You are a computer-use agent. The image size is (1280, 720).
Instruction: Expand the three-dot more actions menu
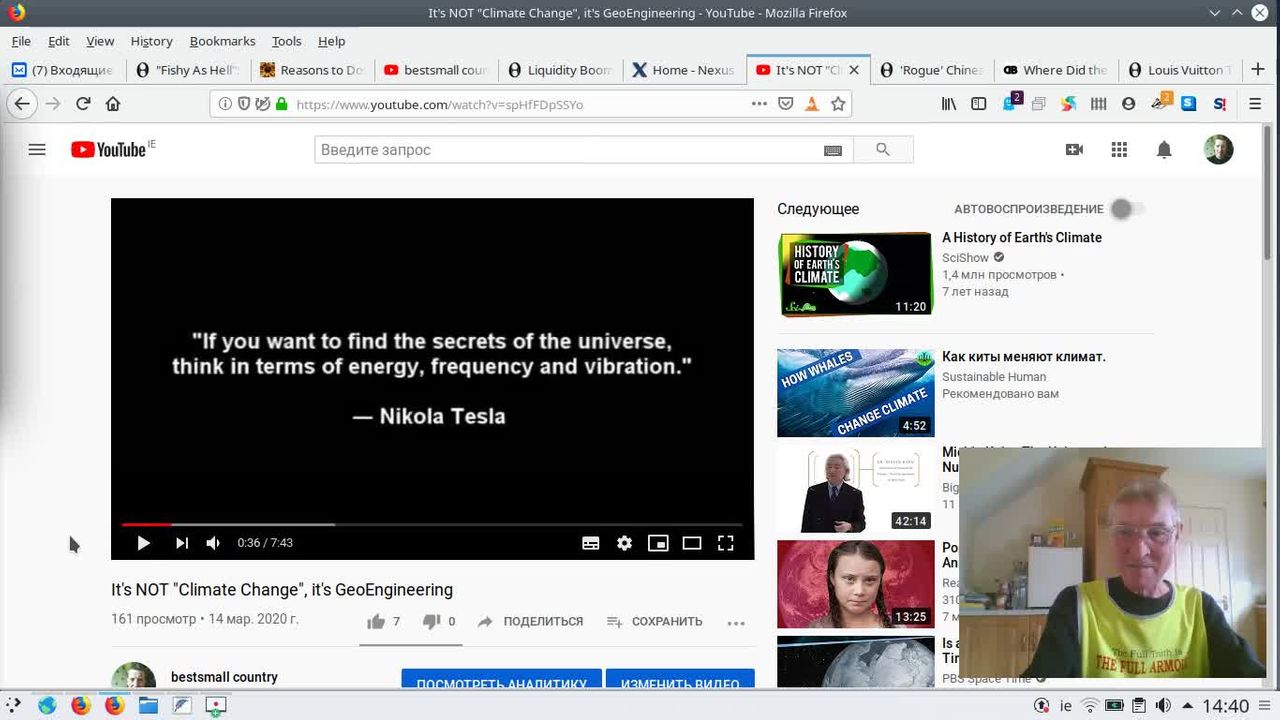click(736, 622)
